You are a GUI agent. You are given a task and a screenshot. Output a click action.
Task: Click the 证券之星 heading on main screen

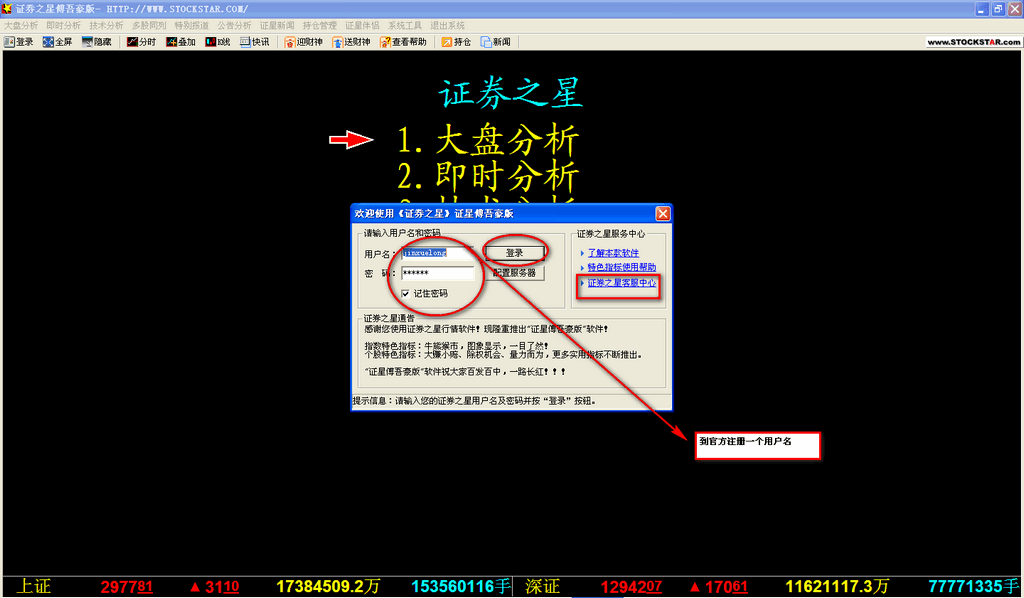510,93
